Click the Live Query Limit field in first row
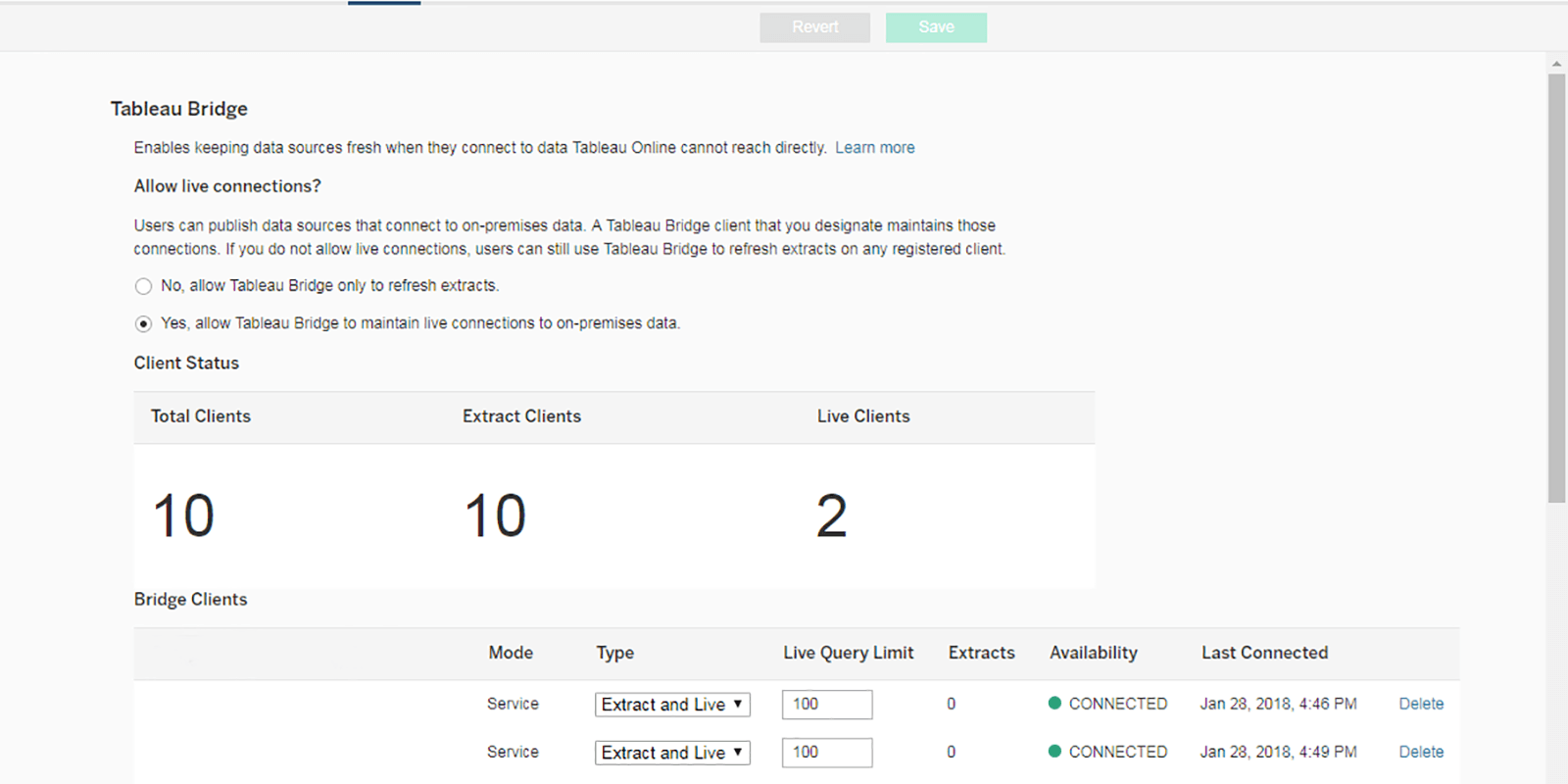 click(826, 705)
